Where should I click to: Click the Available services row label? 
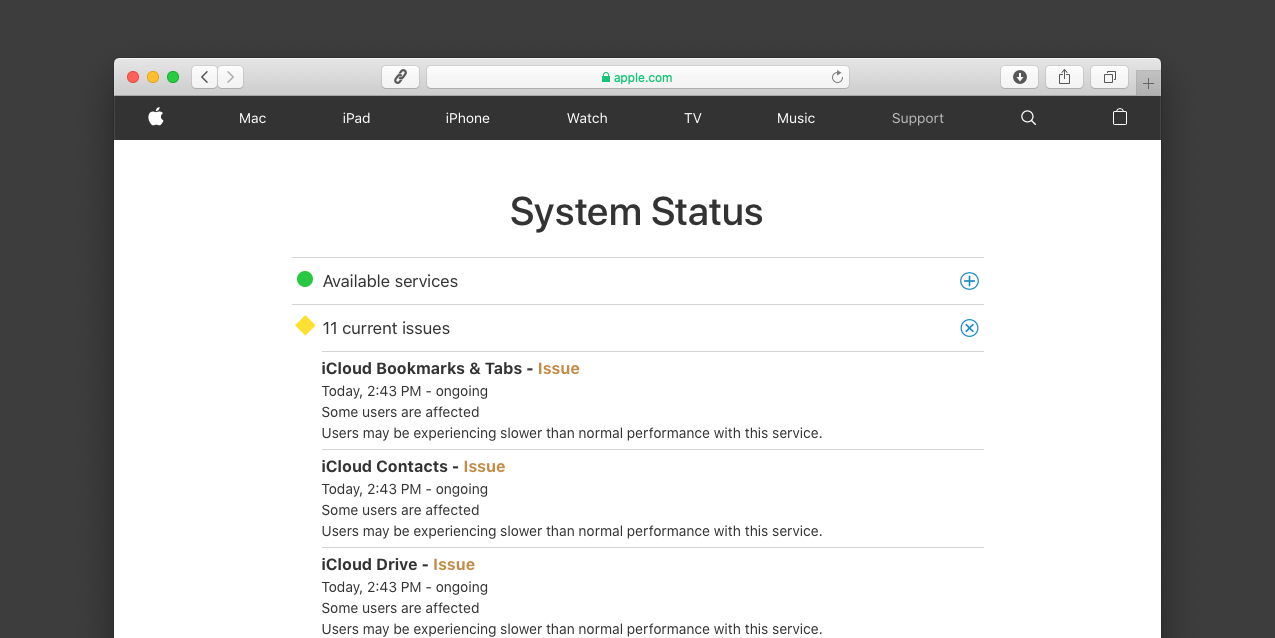[390, 281]
